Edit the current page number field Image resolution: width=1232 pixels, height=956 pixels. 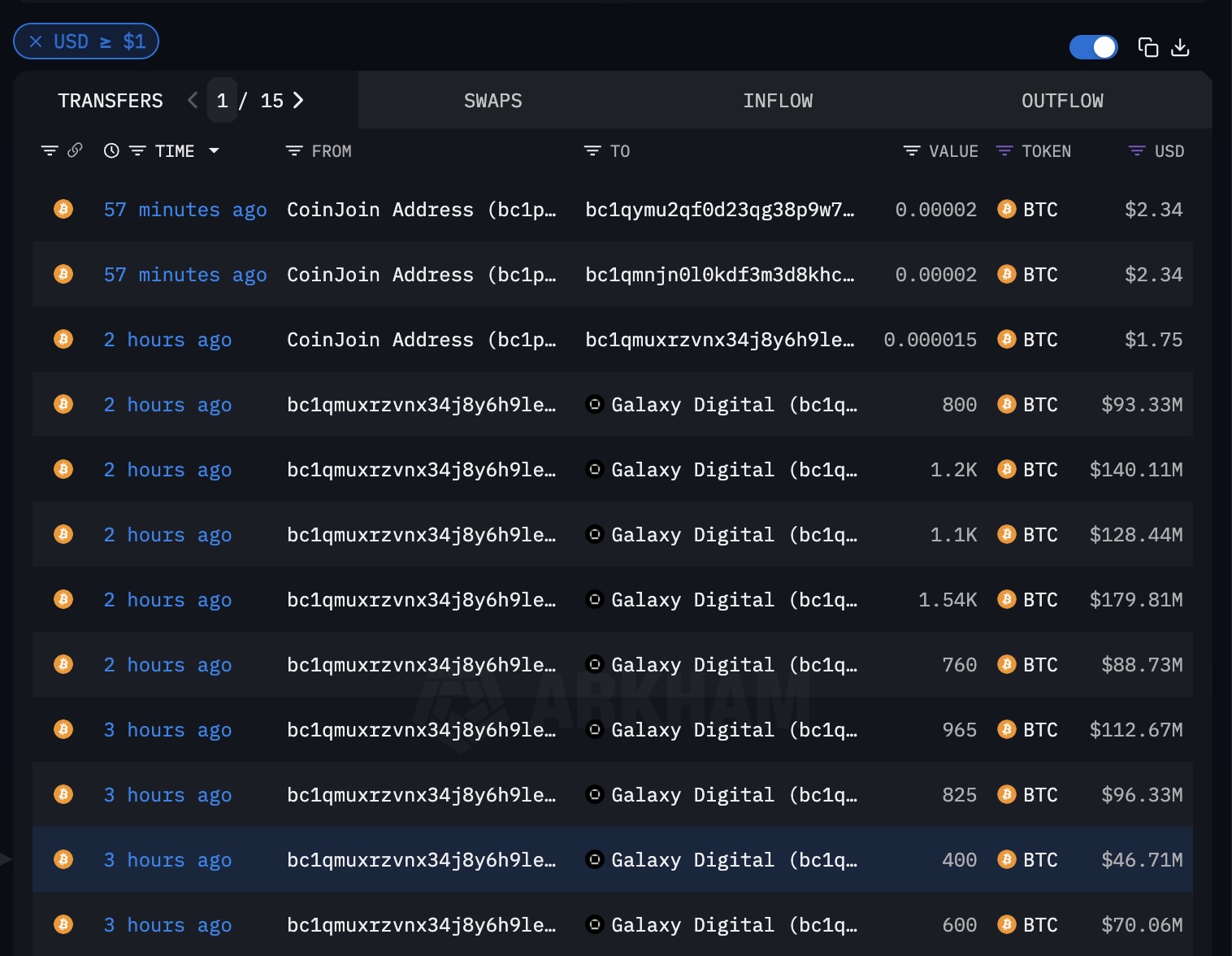coord(222,100)
